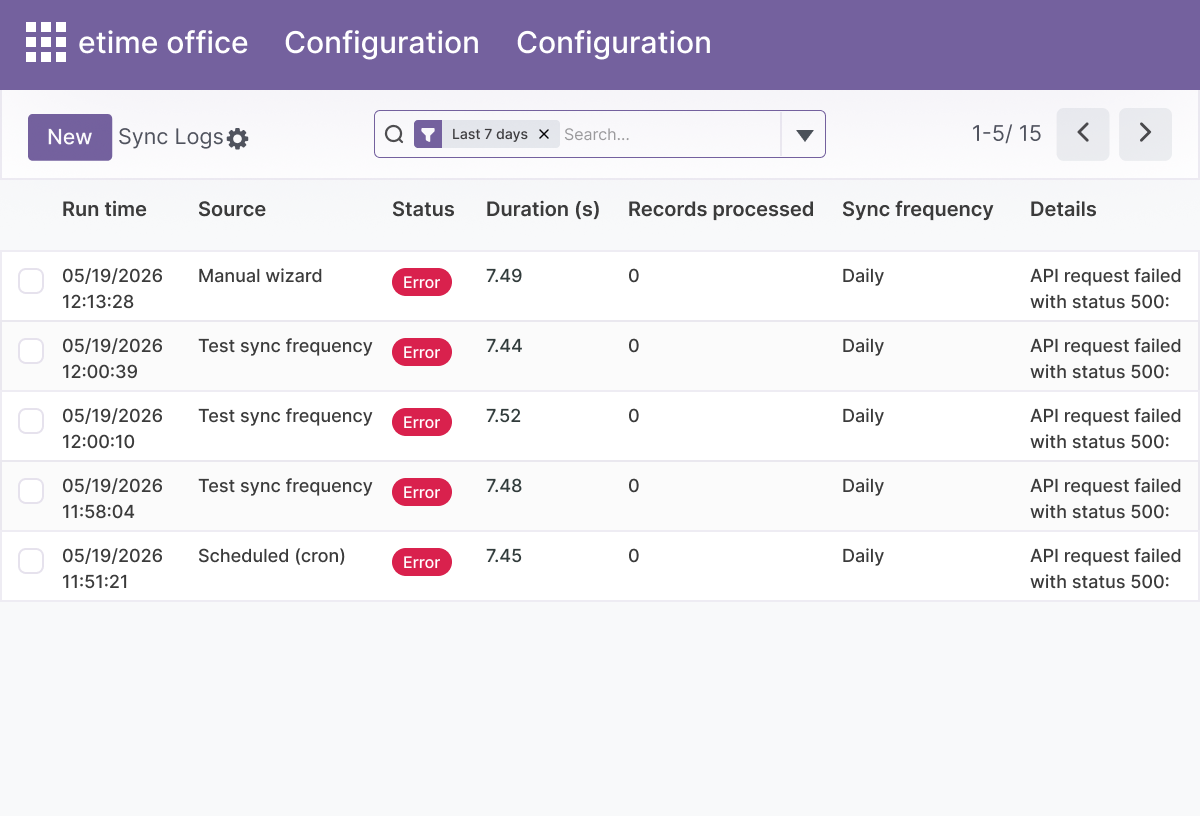Focus the Search input field
Screen dimensions: 1200x816
tap(668, 134)
